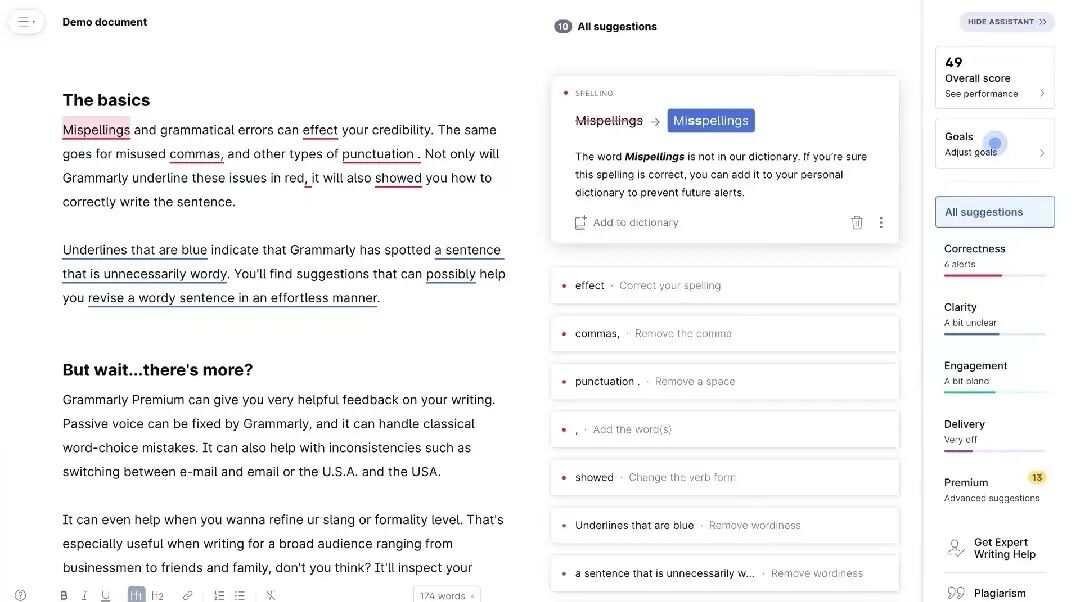
Task: Click the underlined word 'showed' in document
Action: click(x=398, y=178)
